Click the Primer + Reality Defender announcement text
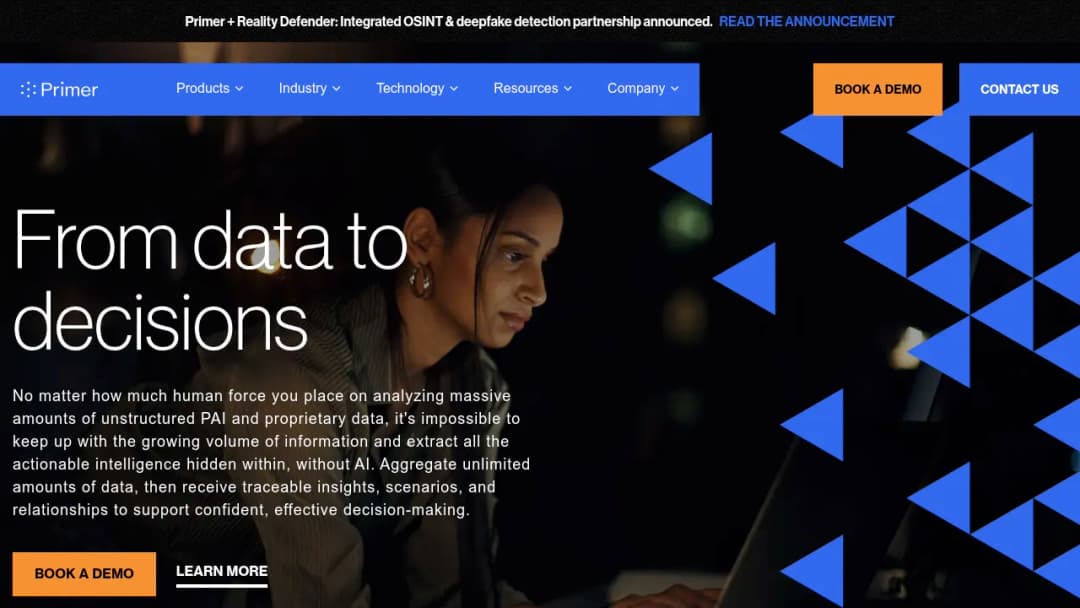 pos(448,21)
